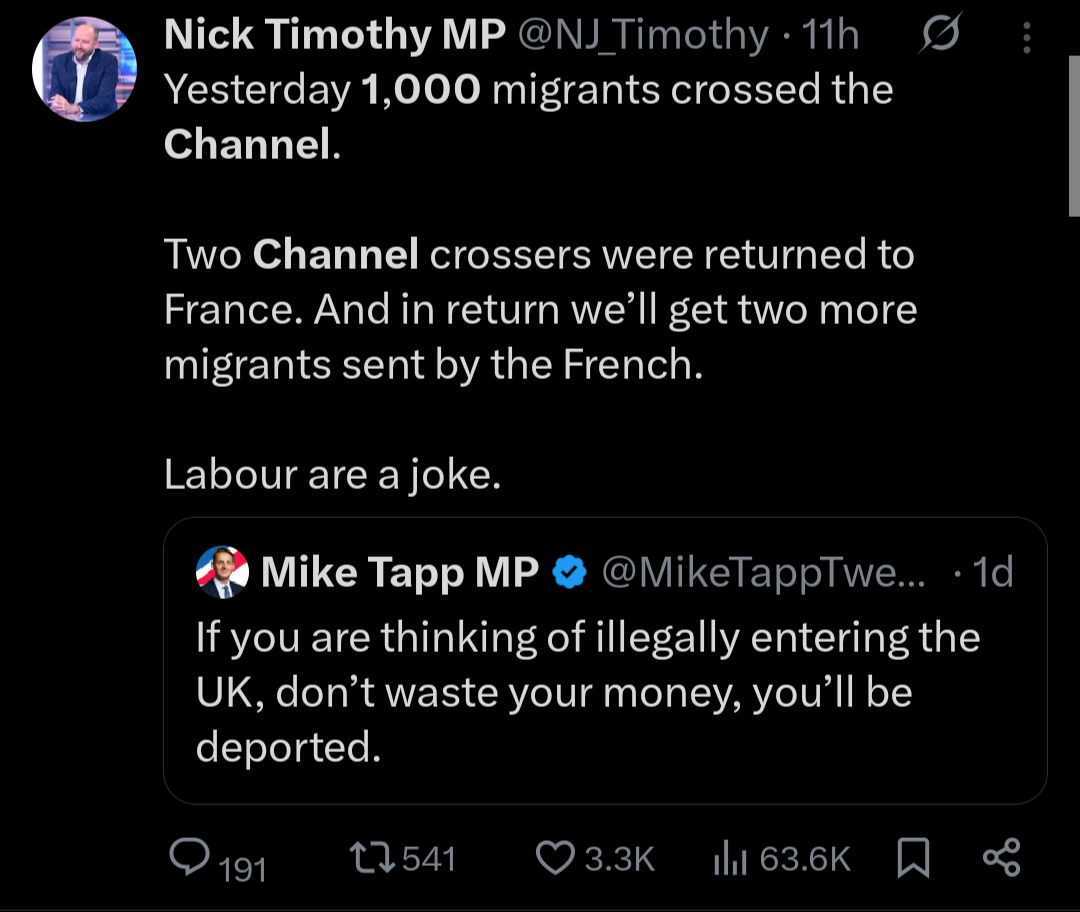1080x912 pixels.
Task: Bookmark this post
Action: [912, 857]
